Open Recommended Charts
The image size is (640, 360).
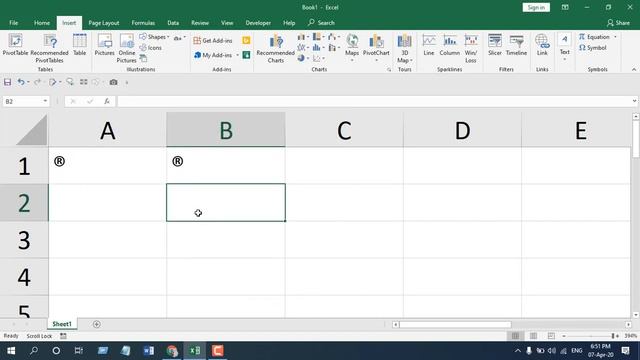click(276, 48)
